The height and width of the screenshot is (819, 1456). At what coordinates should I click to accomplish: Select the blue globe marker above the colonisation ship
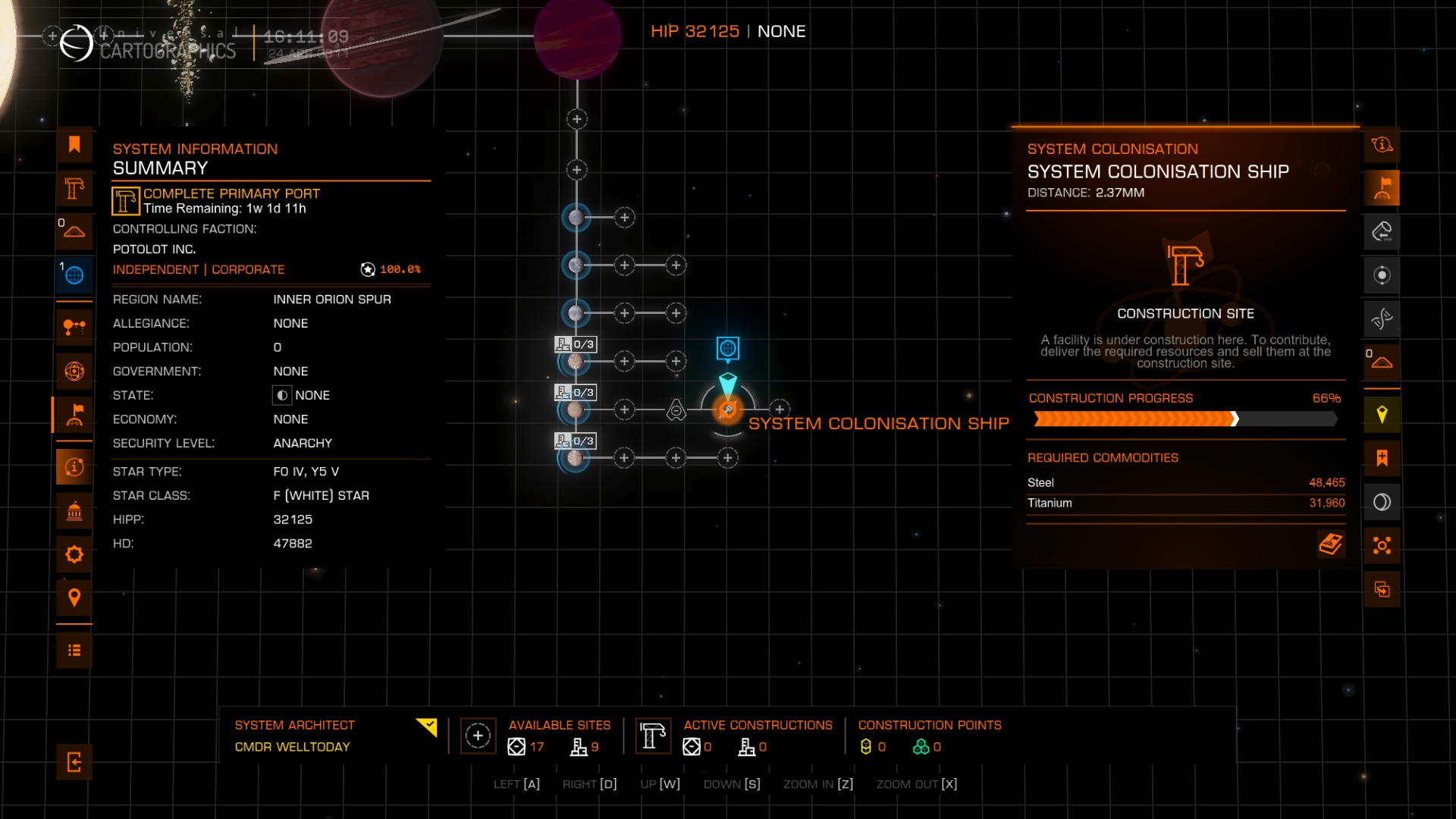[728, 348]
